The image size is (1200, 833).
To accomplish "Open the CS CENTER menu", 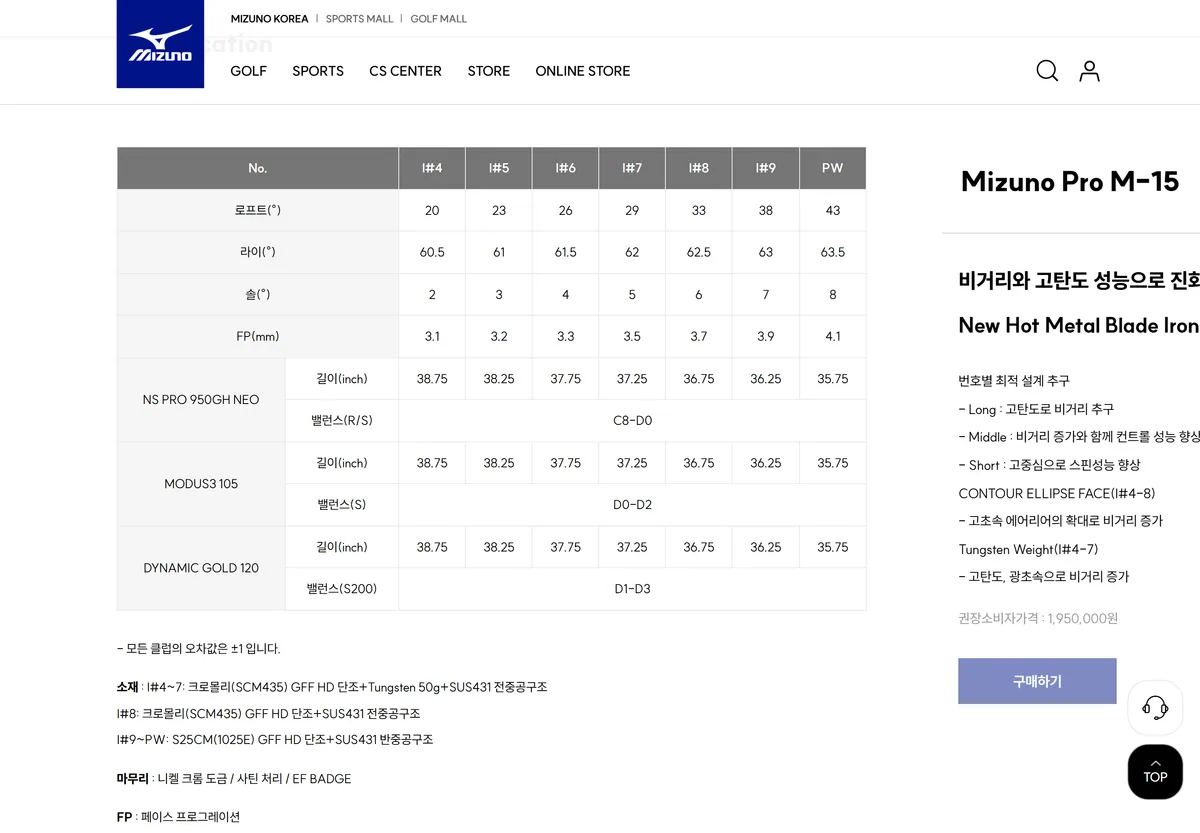I will point(405,71).
